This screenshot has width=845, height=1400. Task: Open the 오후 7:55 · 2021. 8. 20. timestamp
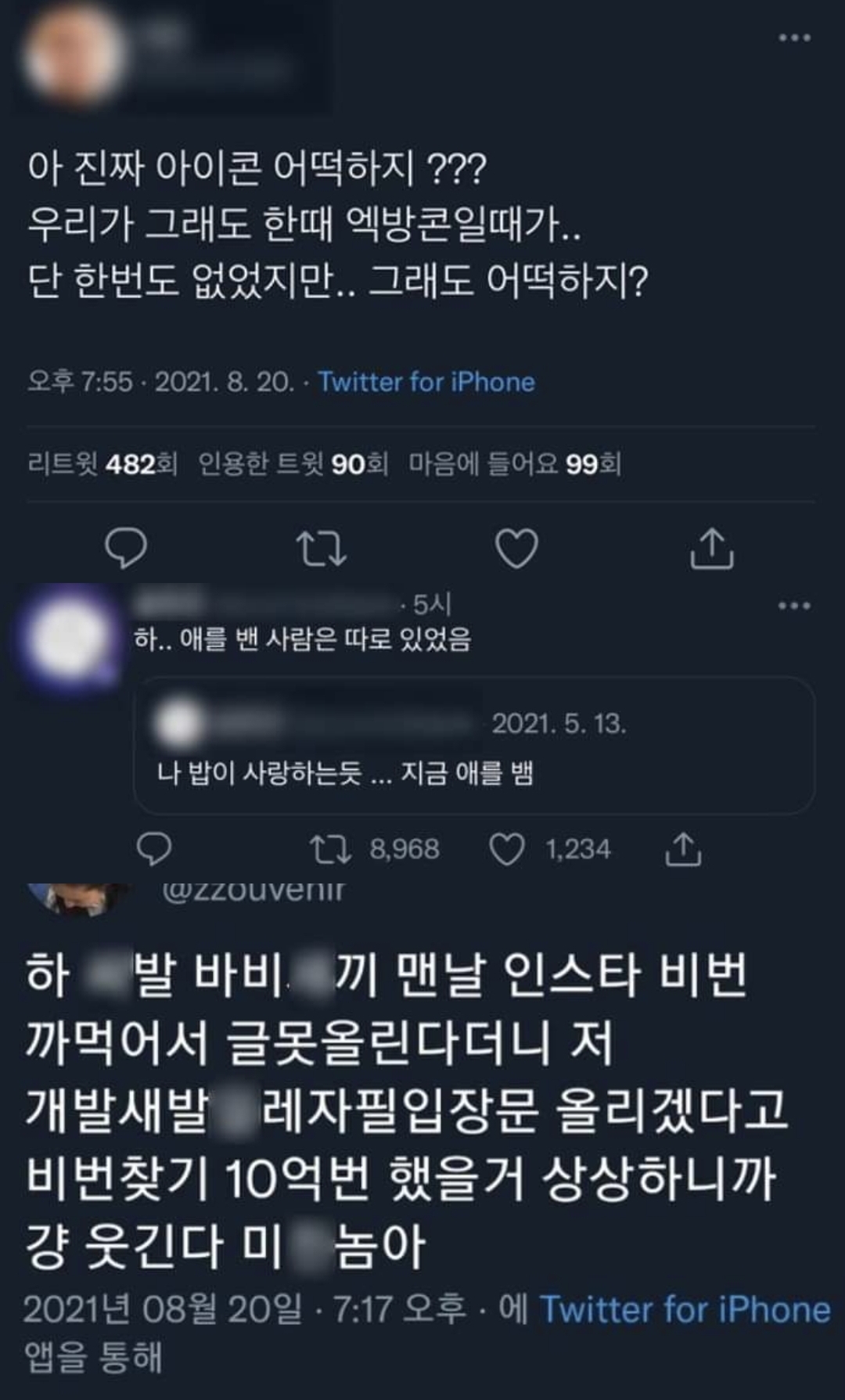[x=160, y=382]
